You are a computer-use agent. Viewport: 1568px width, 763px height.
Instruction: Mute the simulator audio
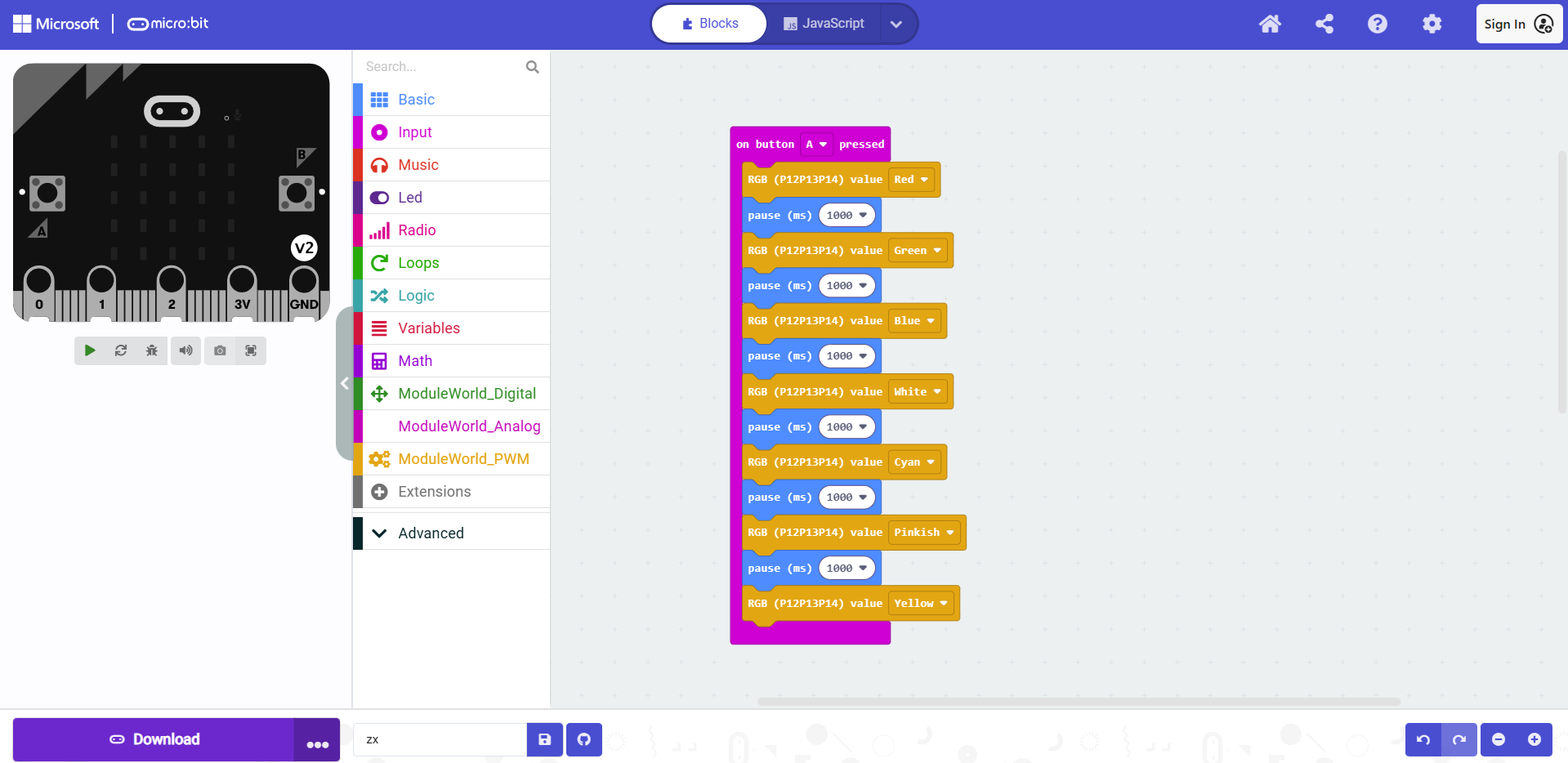point(186,350)
